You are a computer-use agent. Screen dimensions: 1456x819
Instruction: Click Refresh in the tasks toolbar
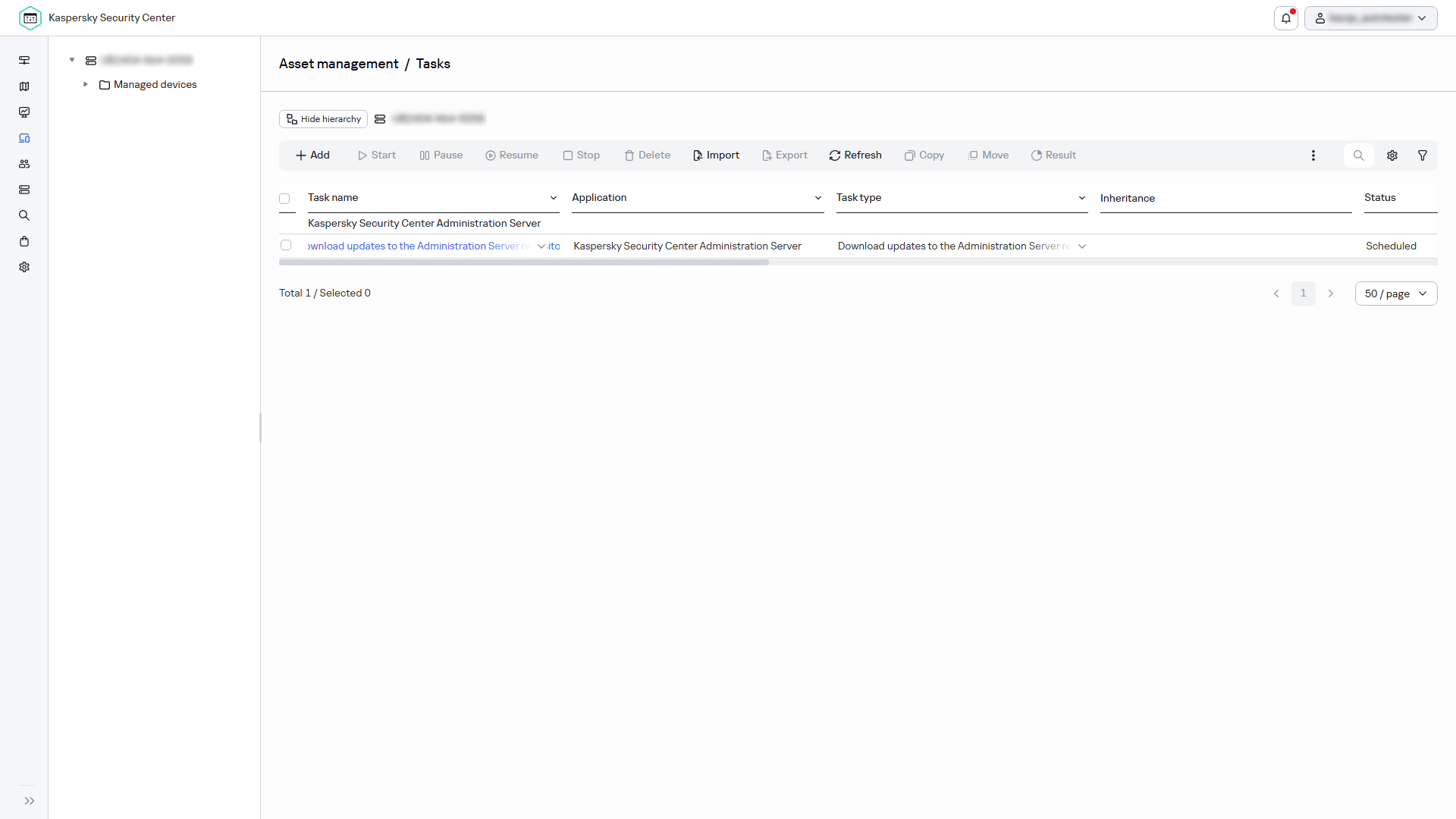tap(855, 155)
